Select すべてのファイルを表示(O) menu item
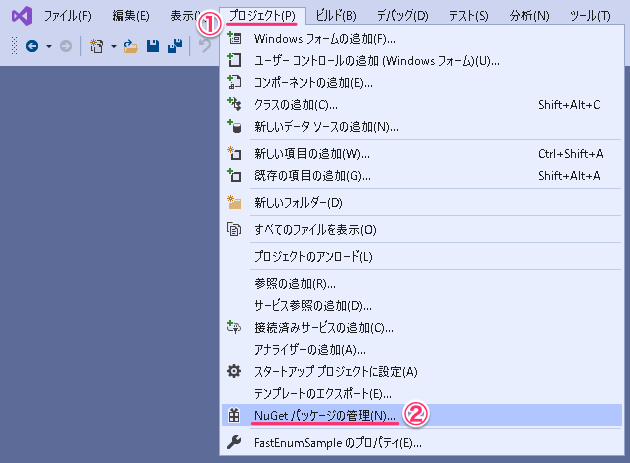The height and width of the screenshot is (463, 630). [422, 230]
